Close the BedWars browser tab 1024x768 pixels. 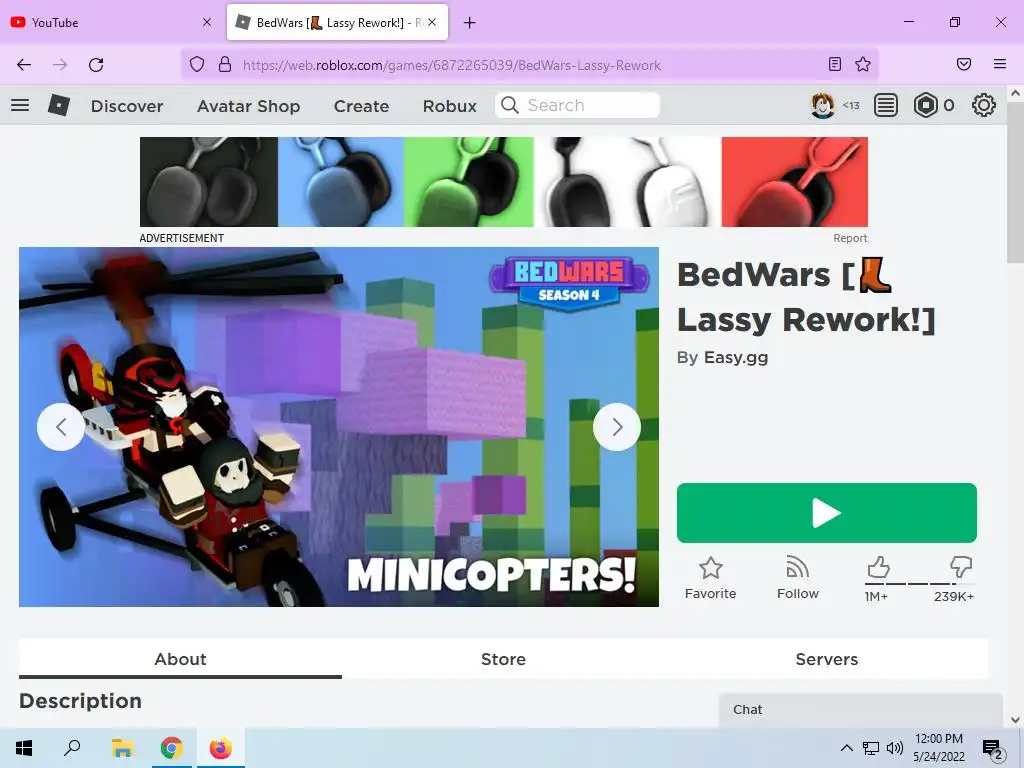pos(432,22)
